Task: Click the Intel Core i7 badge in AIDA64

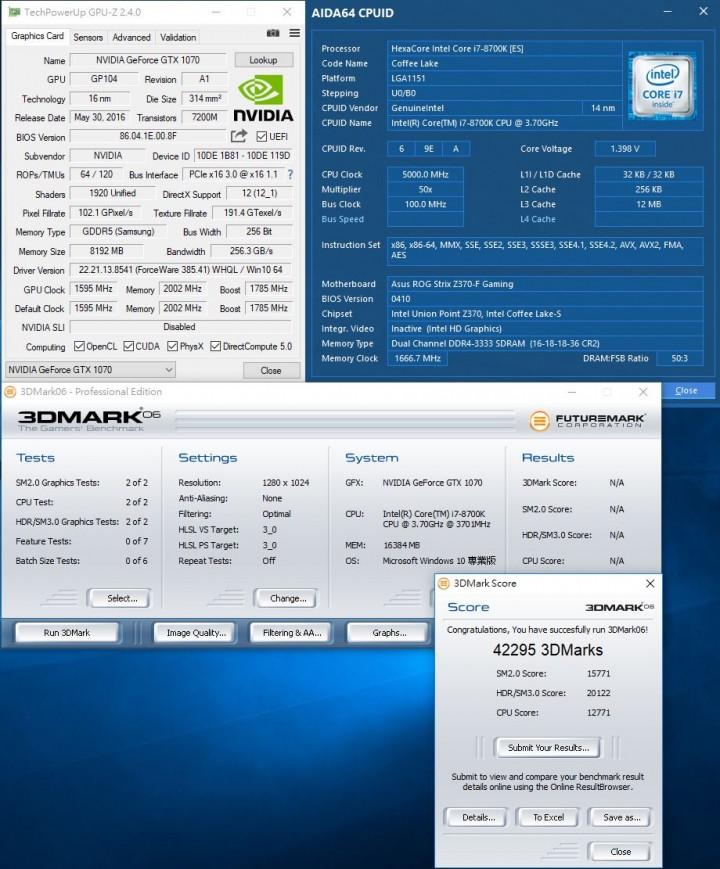Action: point(662,88)
